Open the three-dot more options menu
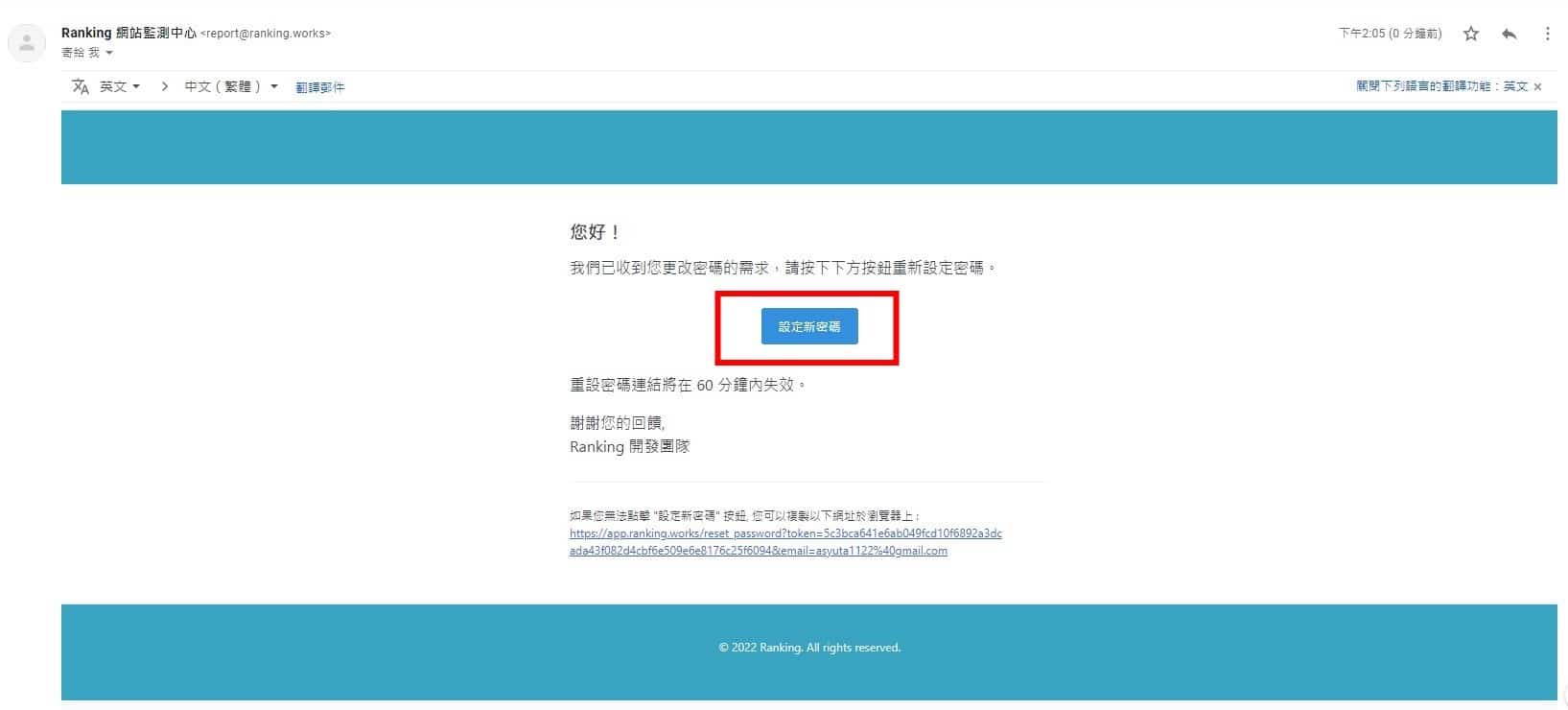The image size is (1568, 710). [x=1547, y=34]
